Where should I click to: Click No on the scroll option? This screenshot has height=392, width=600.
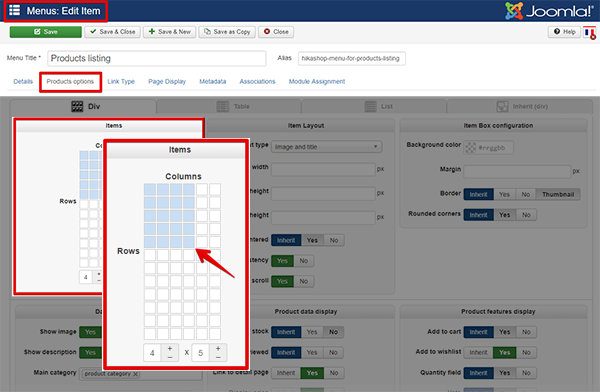point(304,281)
